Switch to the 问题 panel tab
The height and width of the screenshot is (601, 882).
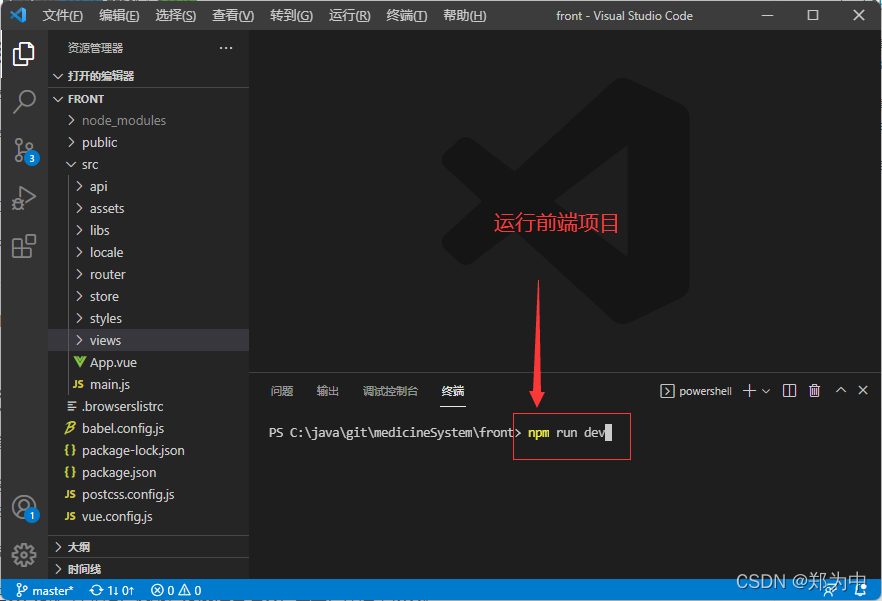[282, 391]
